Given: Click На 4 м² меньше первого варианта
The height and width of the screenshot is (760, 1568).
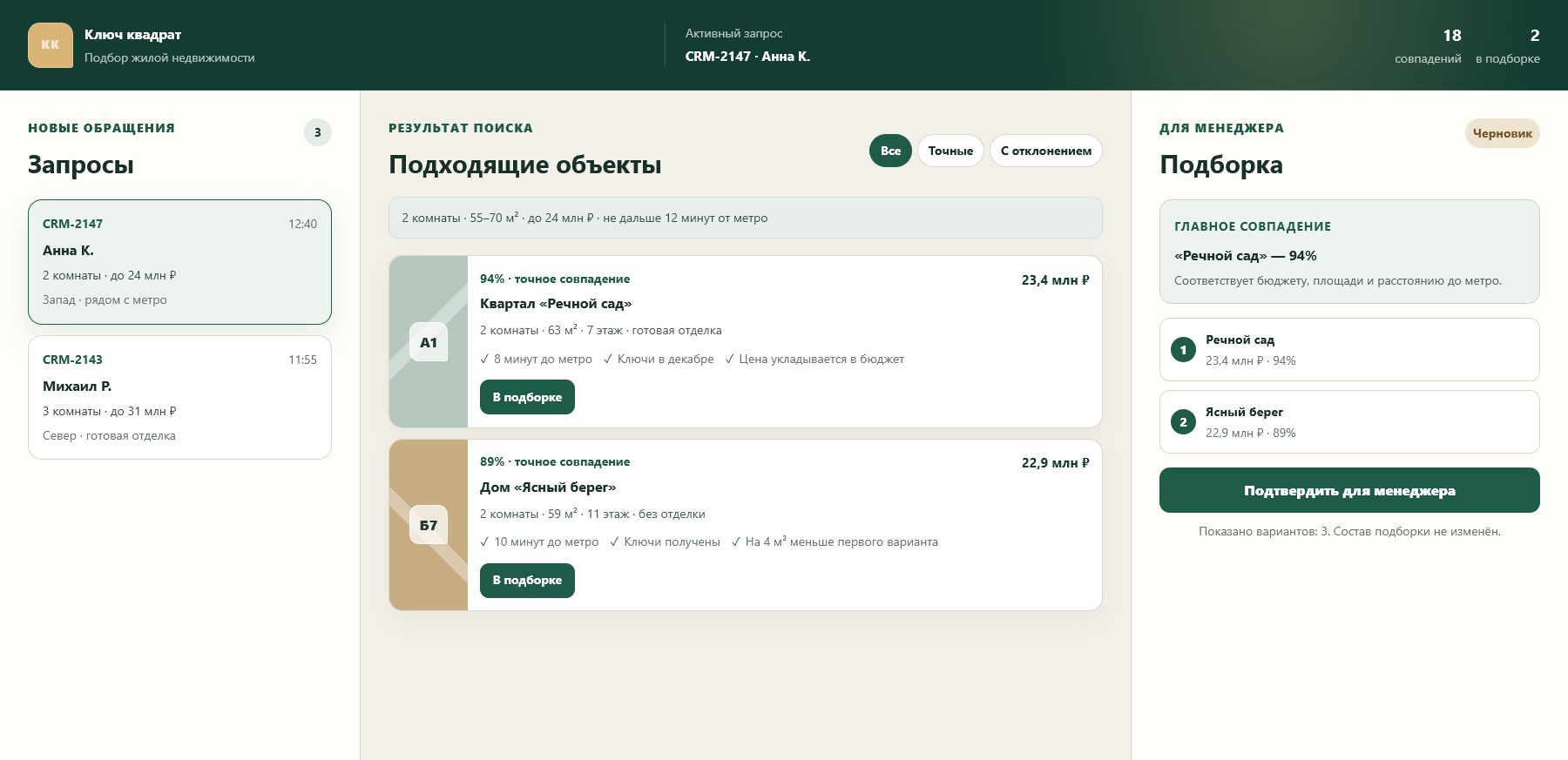Looking at the screenshot, I should (x=835, y=541).
